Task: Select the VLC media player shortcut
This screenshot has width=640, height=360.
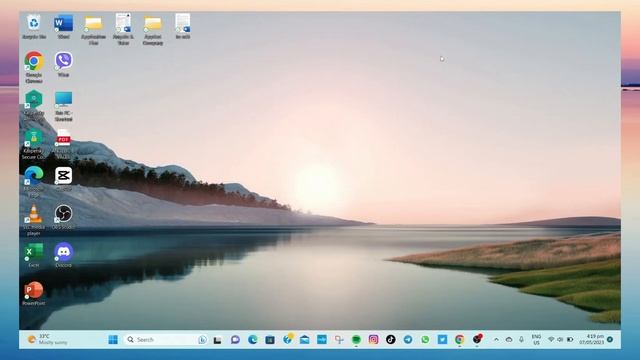Action: tap(34, 220)
